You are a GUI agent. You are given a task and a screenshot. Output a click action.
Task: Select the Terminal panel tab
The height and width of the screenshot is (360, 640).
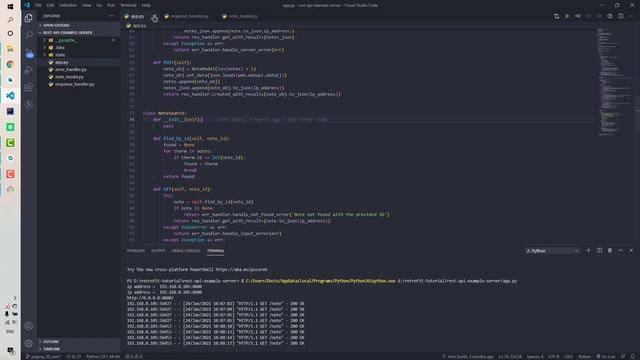(x=216, y=251)
